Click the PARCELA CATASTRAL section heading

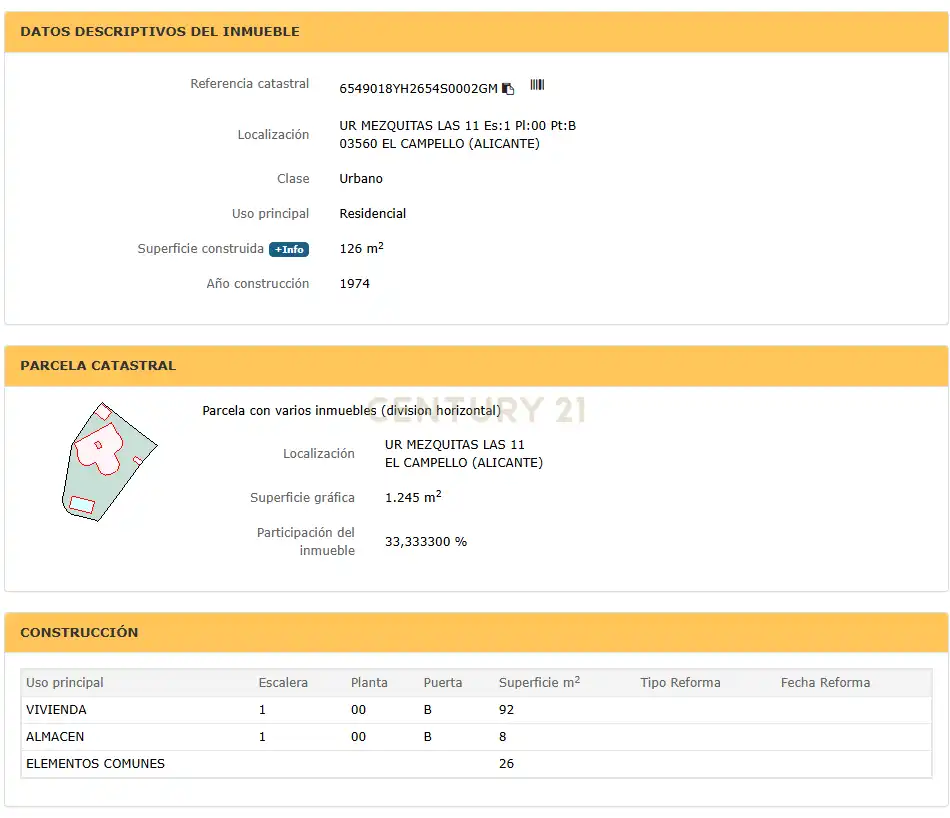[x=98, y=365]
